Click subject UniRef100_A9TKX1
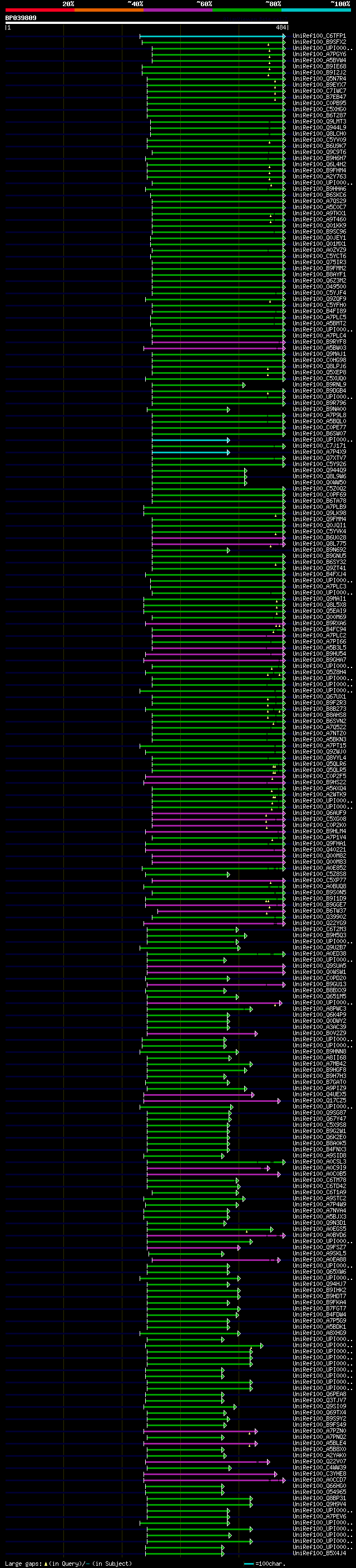 319,213
